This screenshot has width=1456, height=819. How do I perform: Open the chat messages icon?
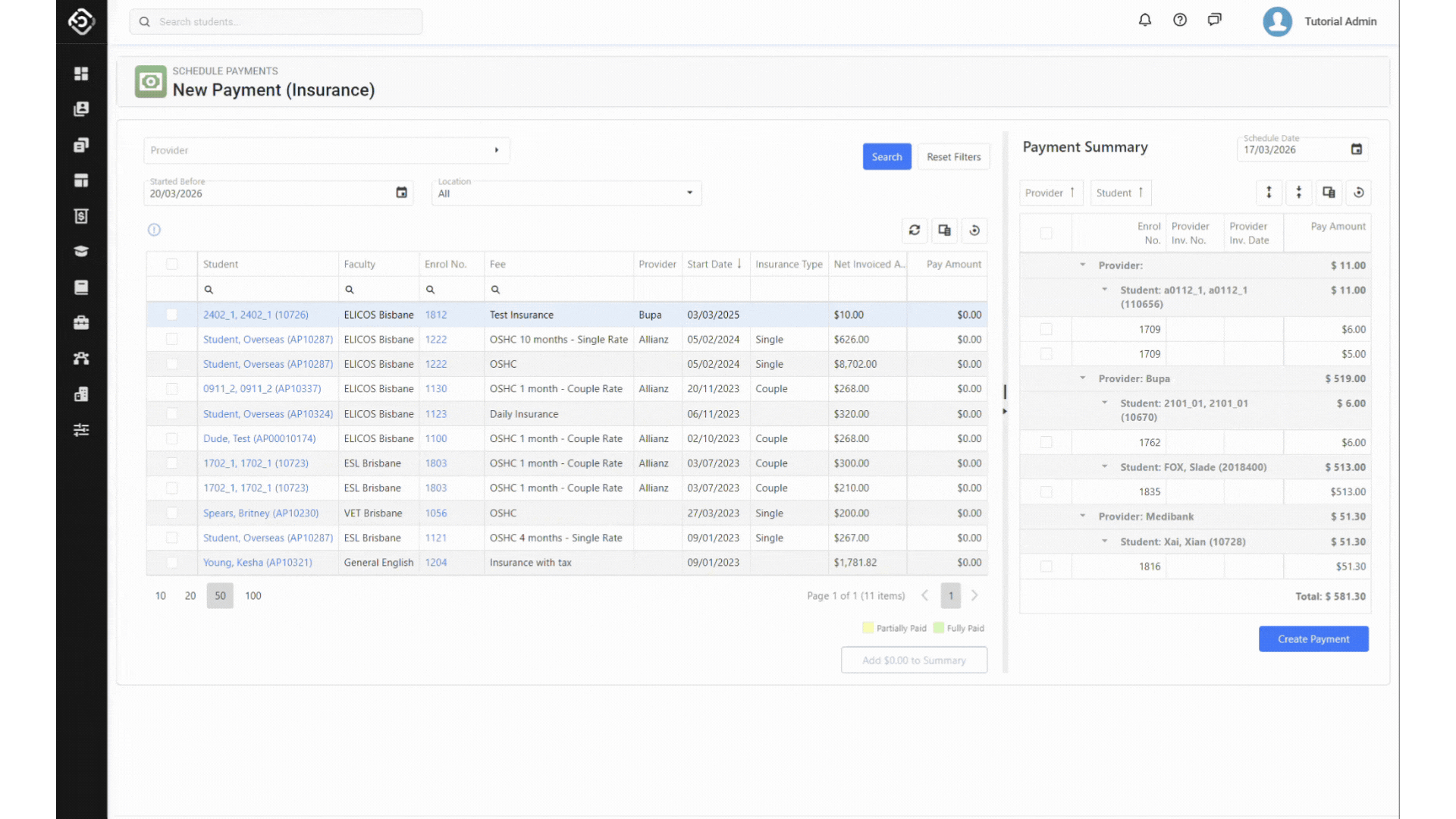(x=1215, y=20)
